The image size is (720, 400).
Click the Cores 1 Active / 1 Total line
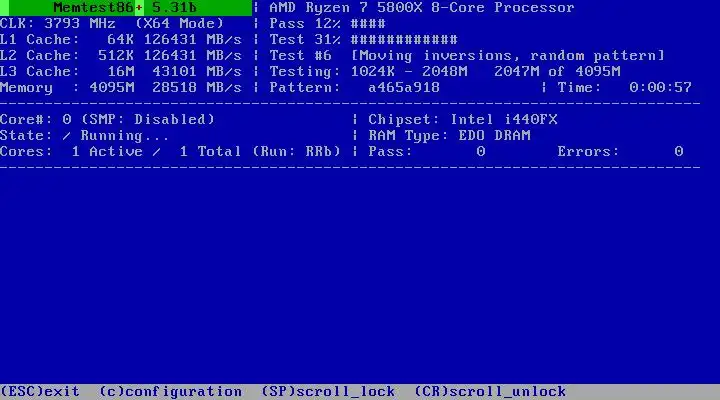pos(170,152)
